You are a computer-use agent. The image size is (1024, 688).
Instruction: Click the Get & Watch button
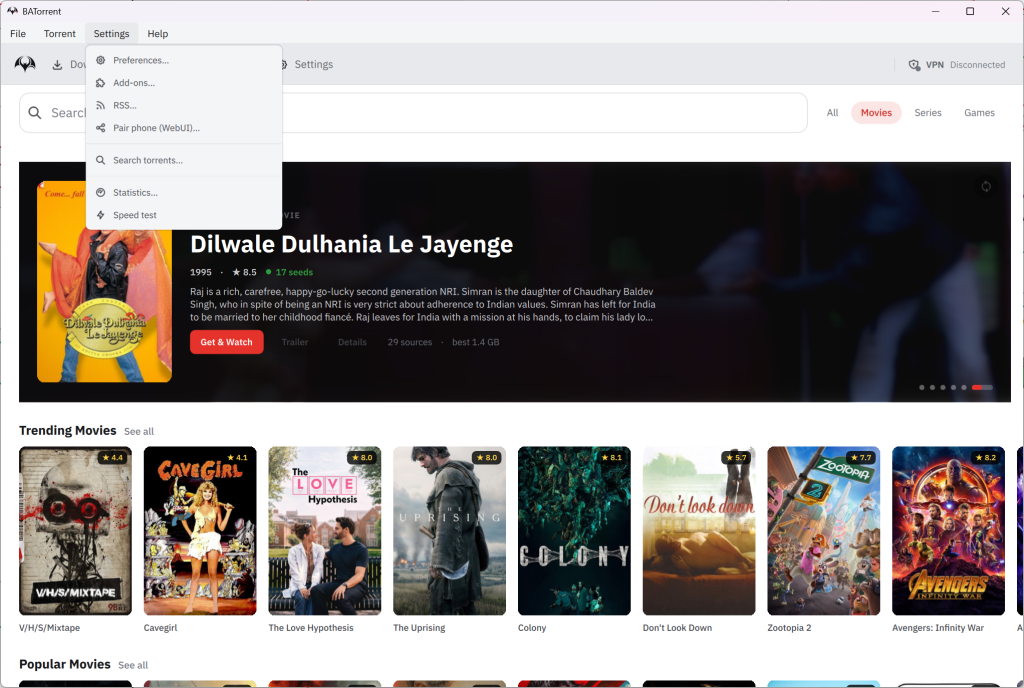point(227,342)
